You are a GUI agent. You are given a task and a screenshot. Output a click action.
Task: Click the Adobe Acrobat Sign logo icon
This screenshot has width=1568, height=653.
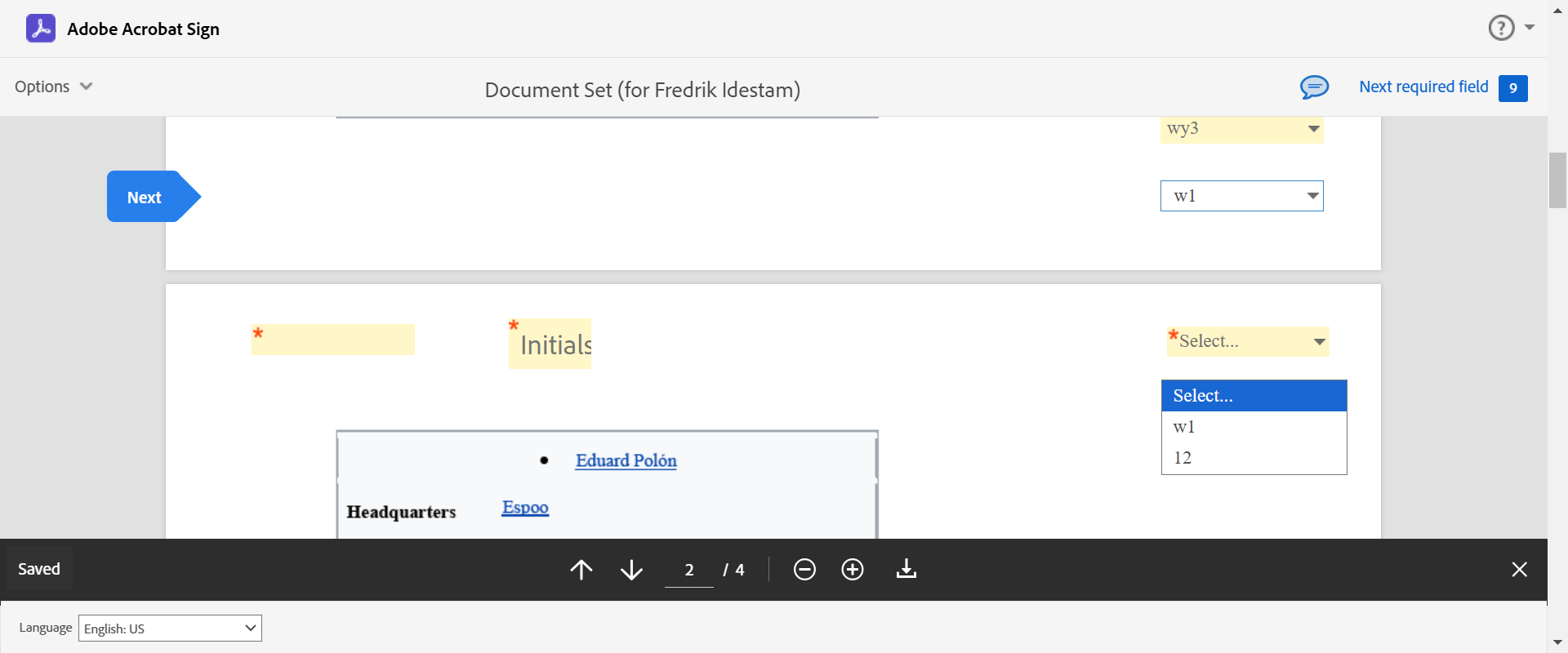pyautogui.click(x=41, y=29)
